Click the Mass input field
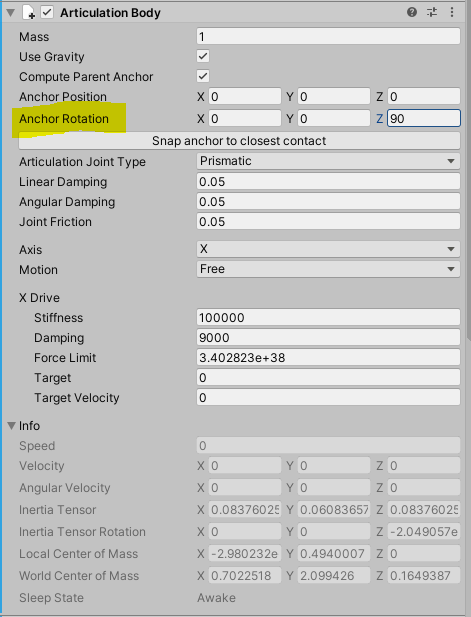 [328, 36]
